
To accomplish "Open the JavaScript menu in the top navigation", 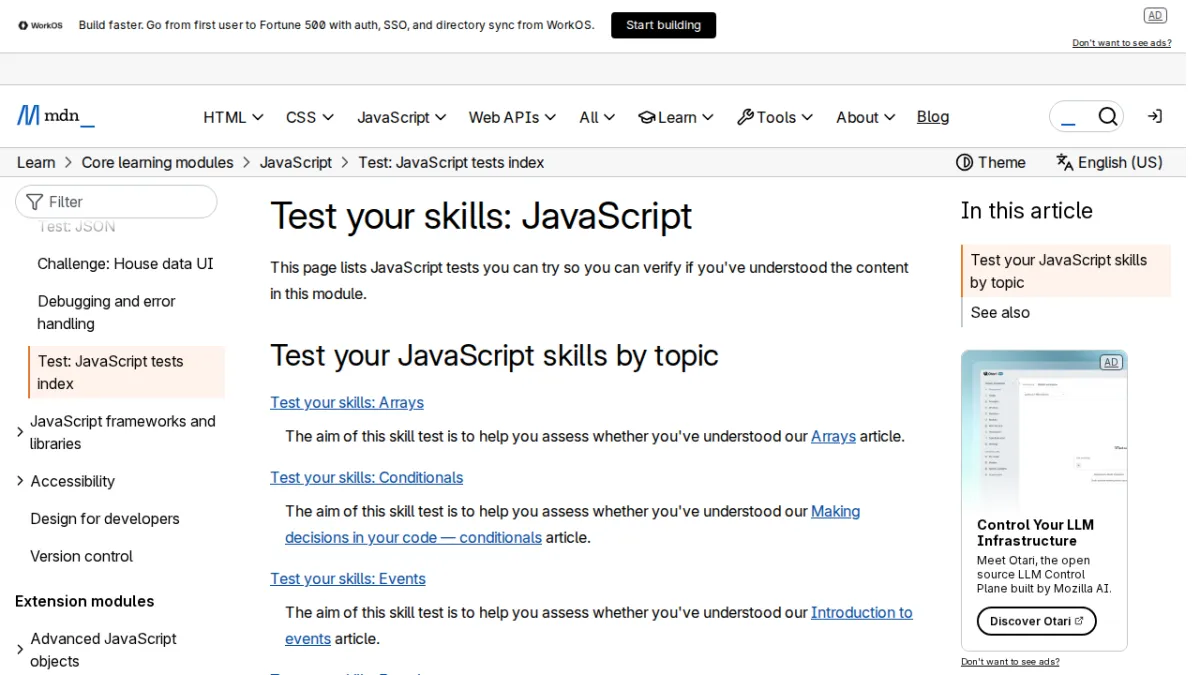I will pos(402,117).
